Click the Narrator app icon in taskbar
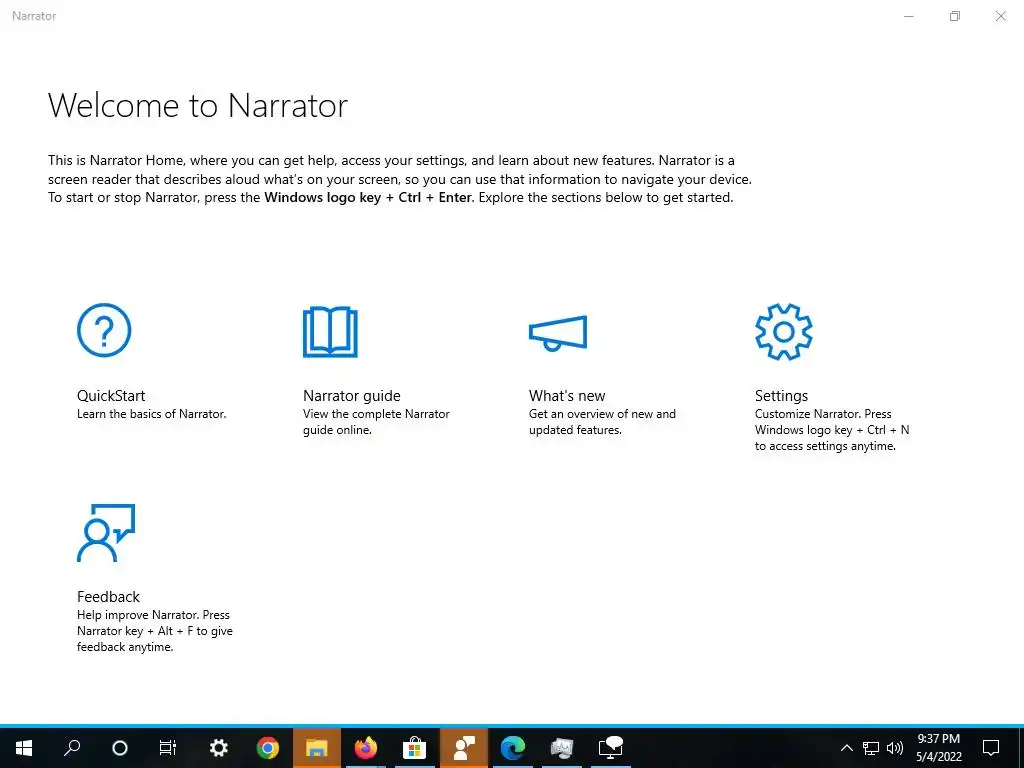Image resolution: width=1024 pixels, height=768 pixels. coord(464,748)
